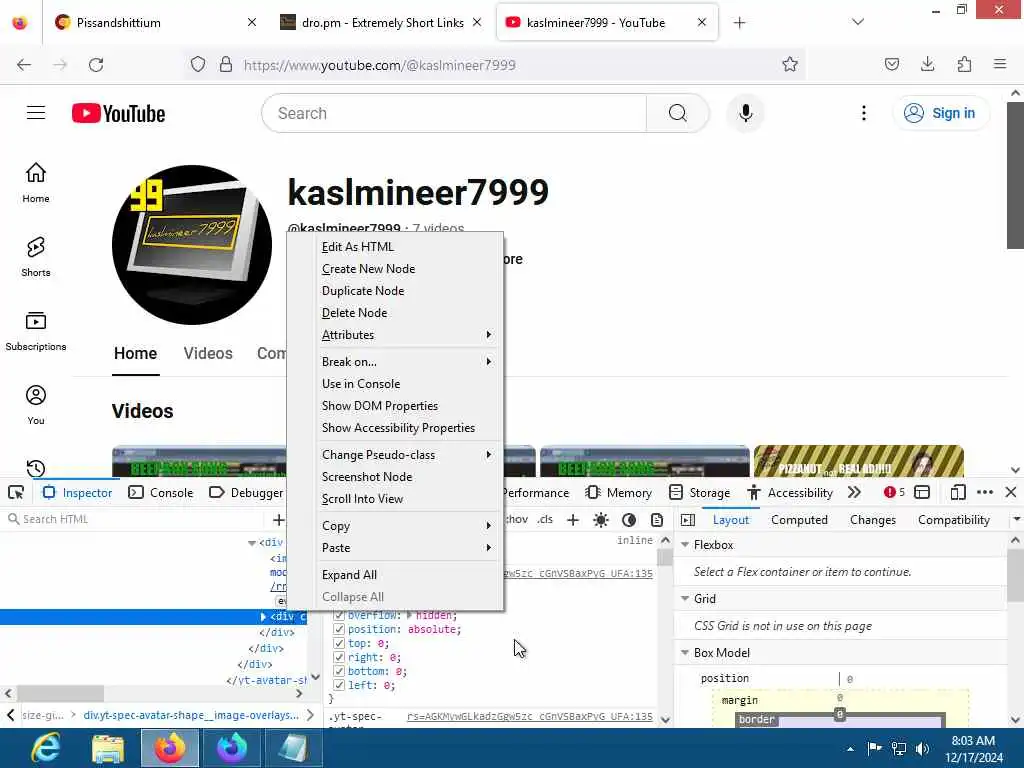This screenshot has width=1024, height=768.
Task: Uncheck the bottom: 0 declaration
Action: point(339,671)
